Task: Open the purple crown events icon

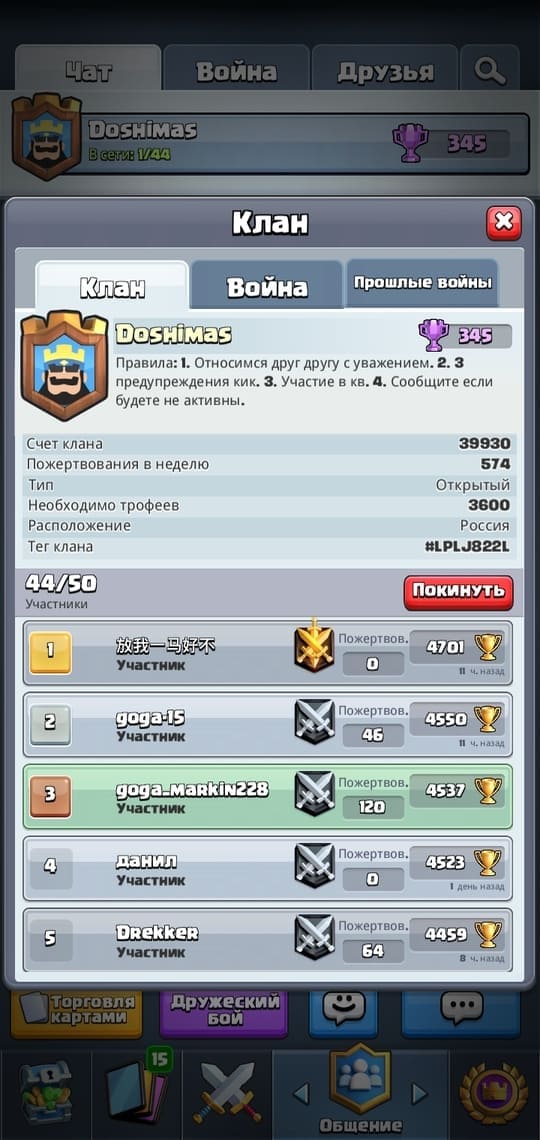Action: click(494, 1093)
